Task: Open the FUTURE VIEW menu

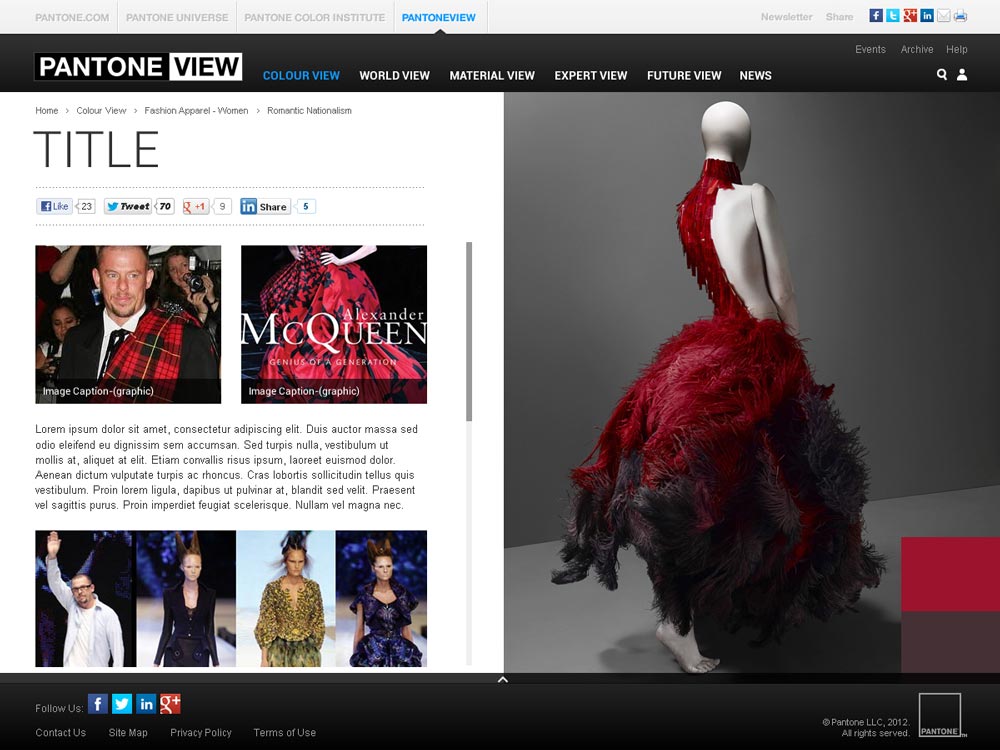Action: click(684, 75)
